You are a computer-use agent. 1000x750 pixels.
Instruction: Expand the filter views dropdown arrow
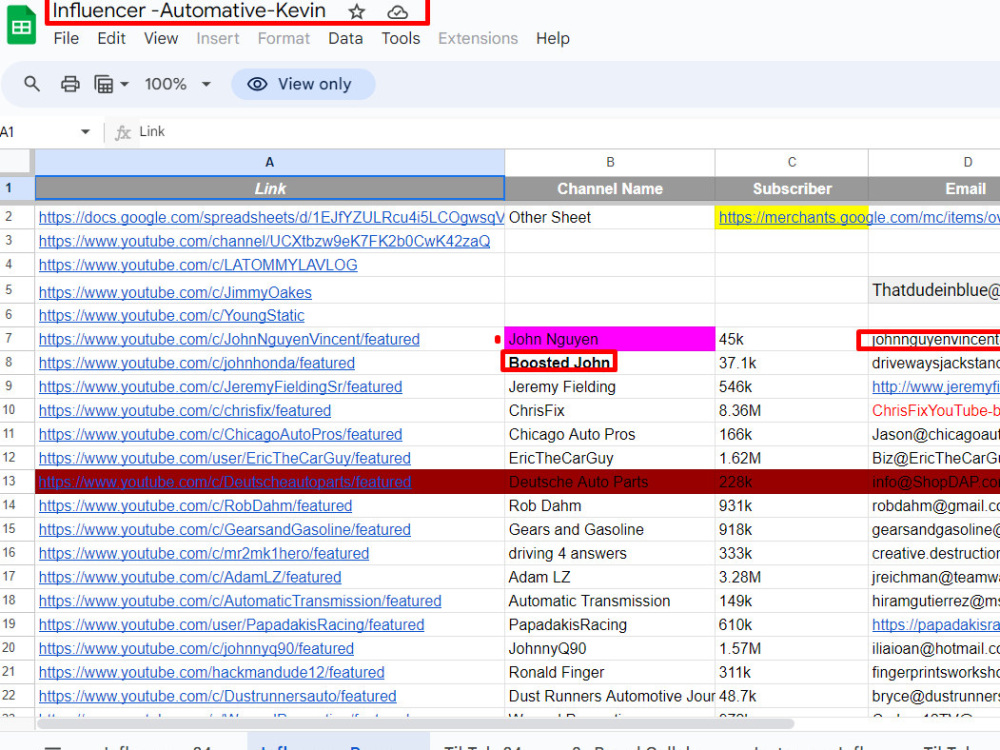124,84
